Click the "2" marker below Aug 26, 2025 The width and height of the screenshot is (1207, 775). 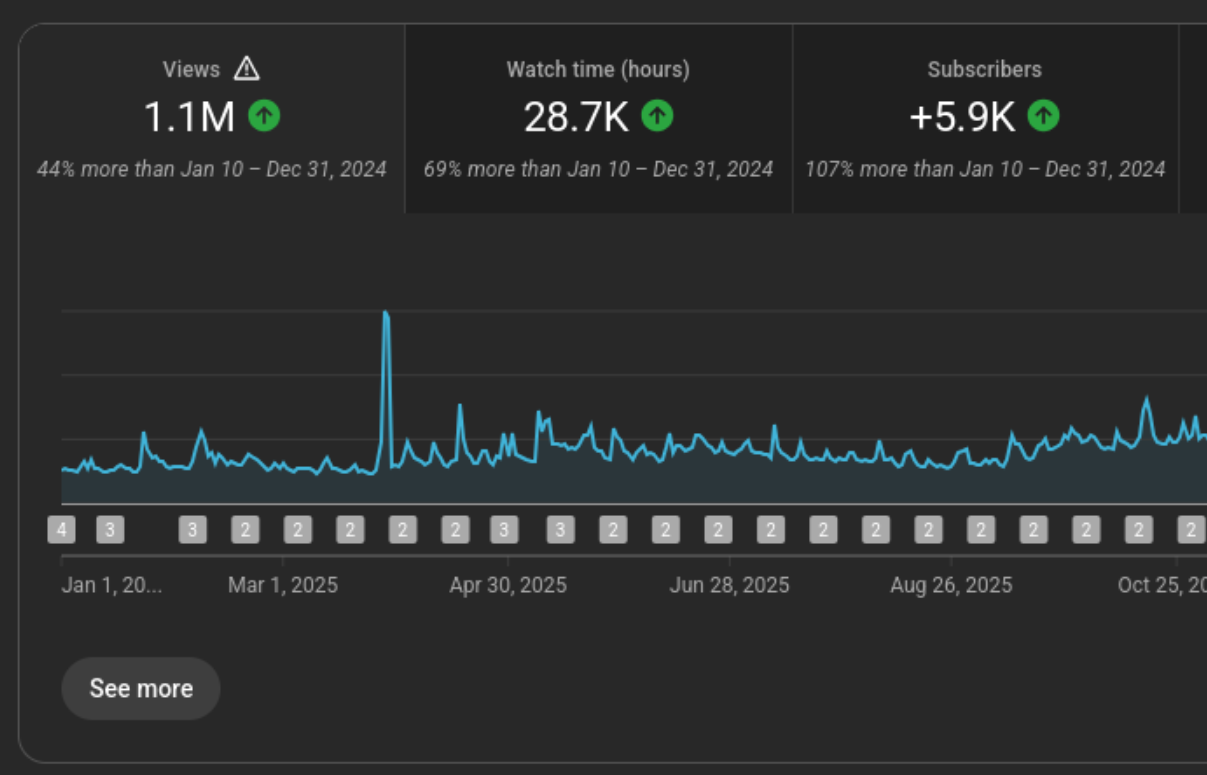tap(928, 529)
